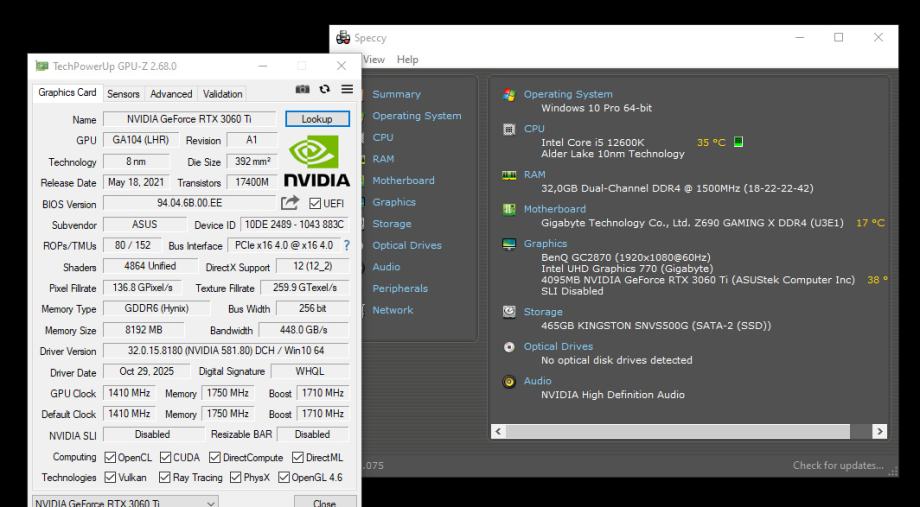Click the Intel Core i5 12600K text

coord(593,142)
